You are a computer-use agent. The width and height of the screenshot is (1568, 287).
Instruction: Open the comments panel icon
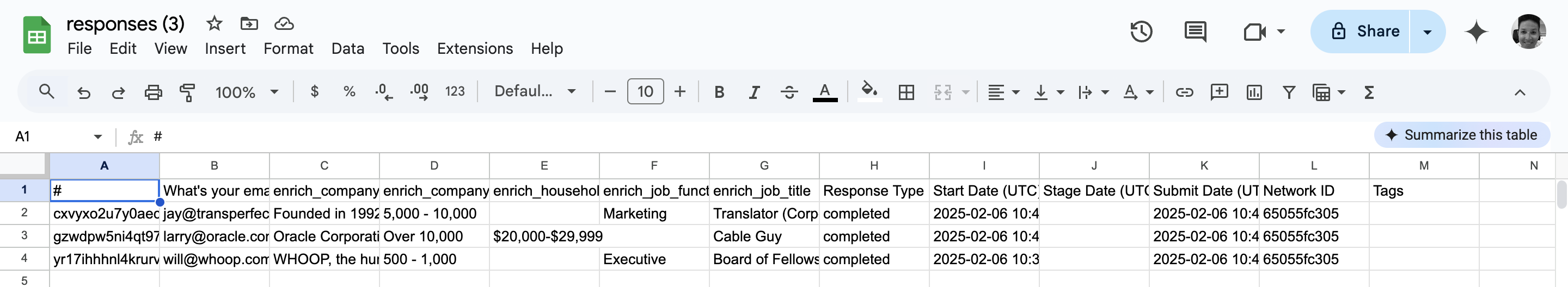coord(1195,31)
